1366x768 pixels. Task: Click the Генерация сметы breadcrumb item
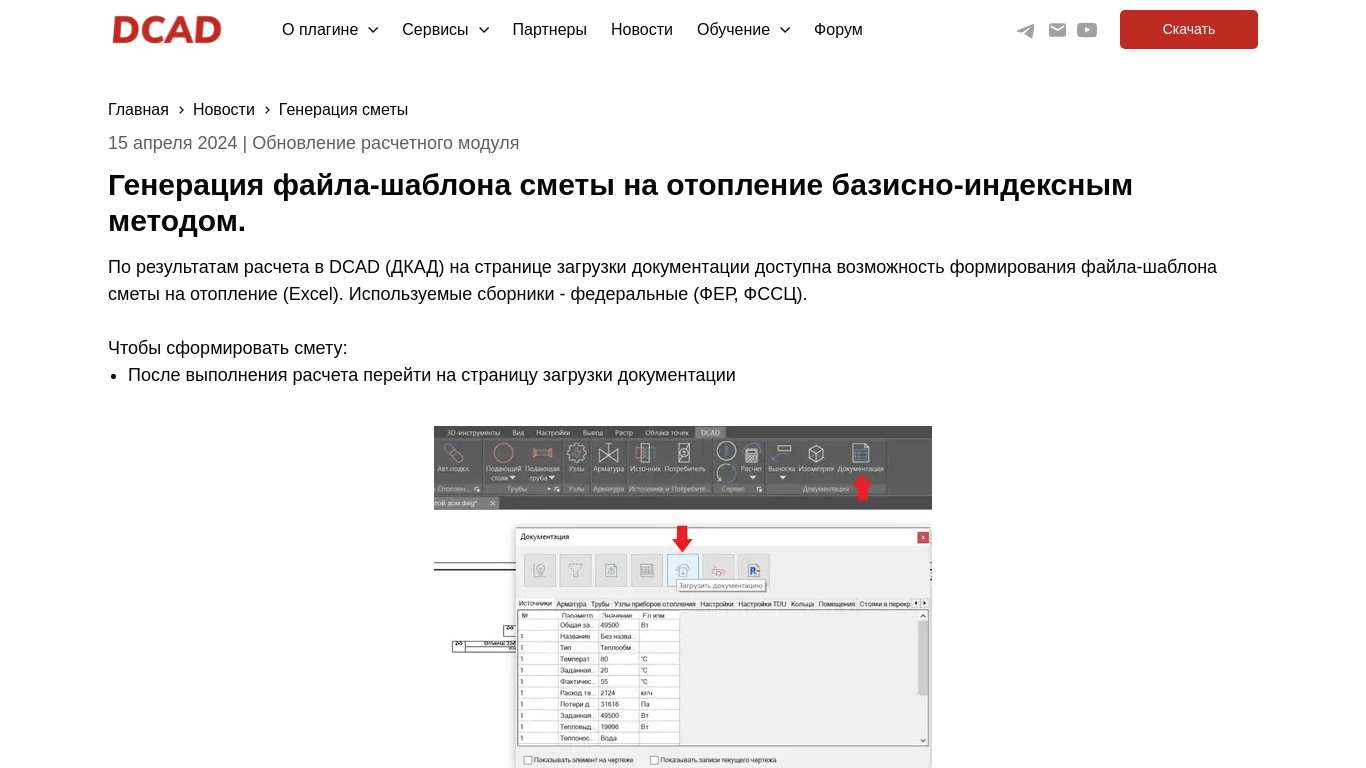pos(343,110)
